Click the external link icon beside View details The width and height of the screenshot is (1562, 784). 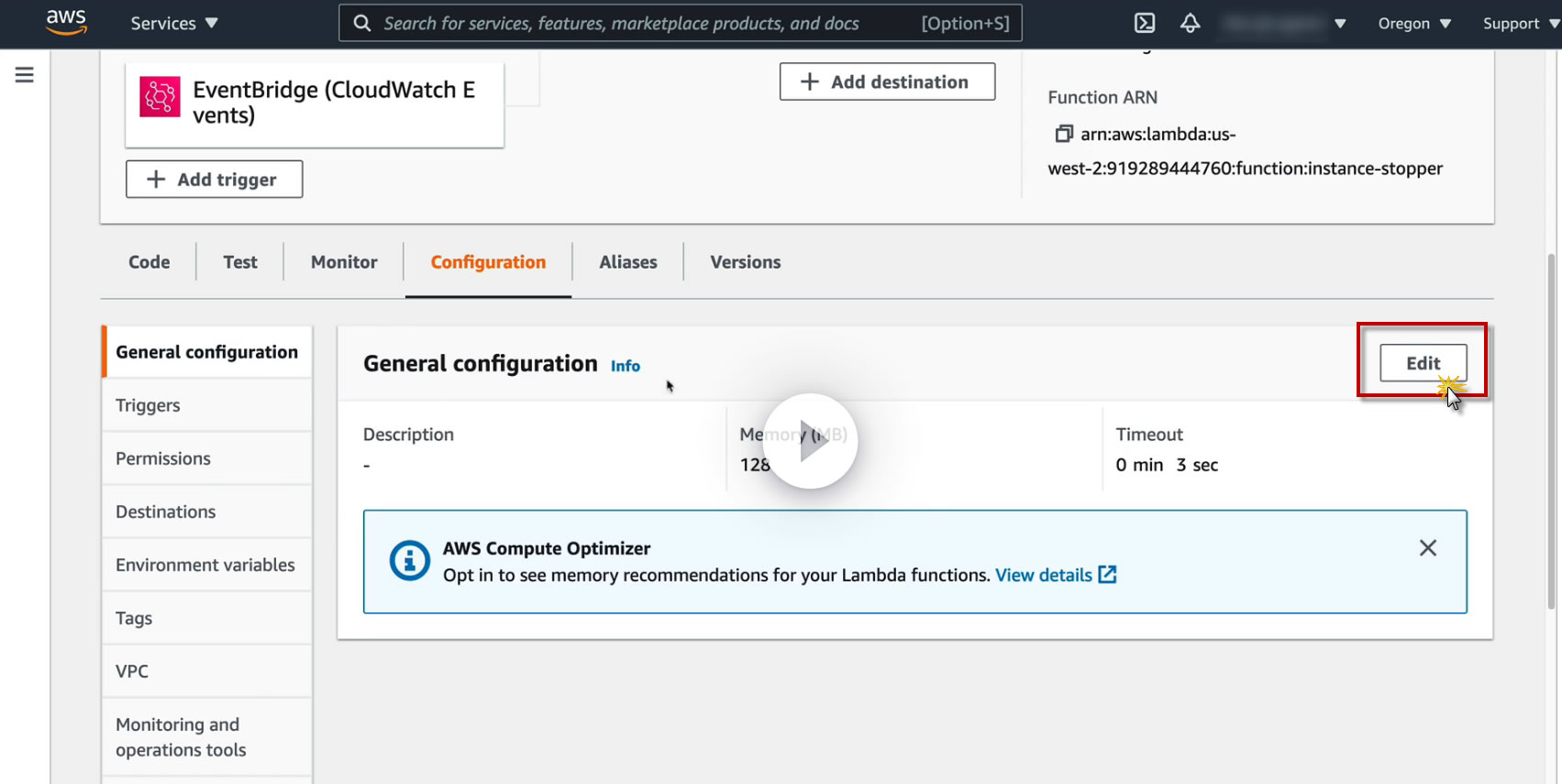[x=1108, y=575]
